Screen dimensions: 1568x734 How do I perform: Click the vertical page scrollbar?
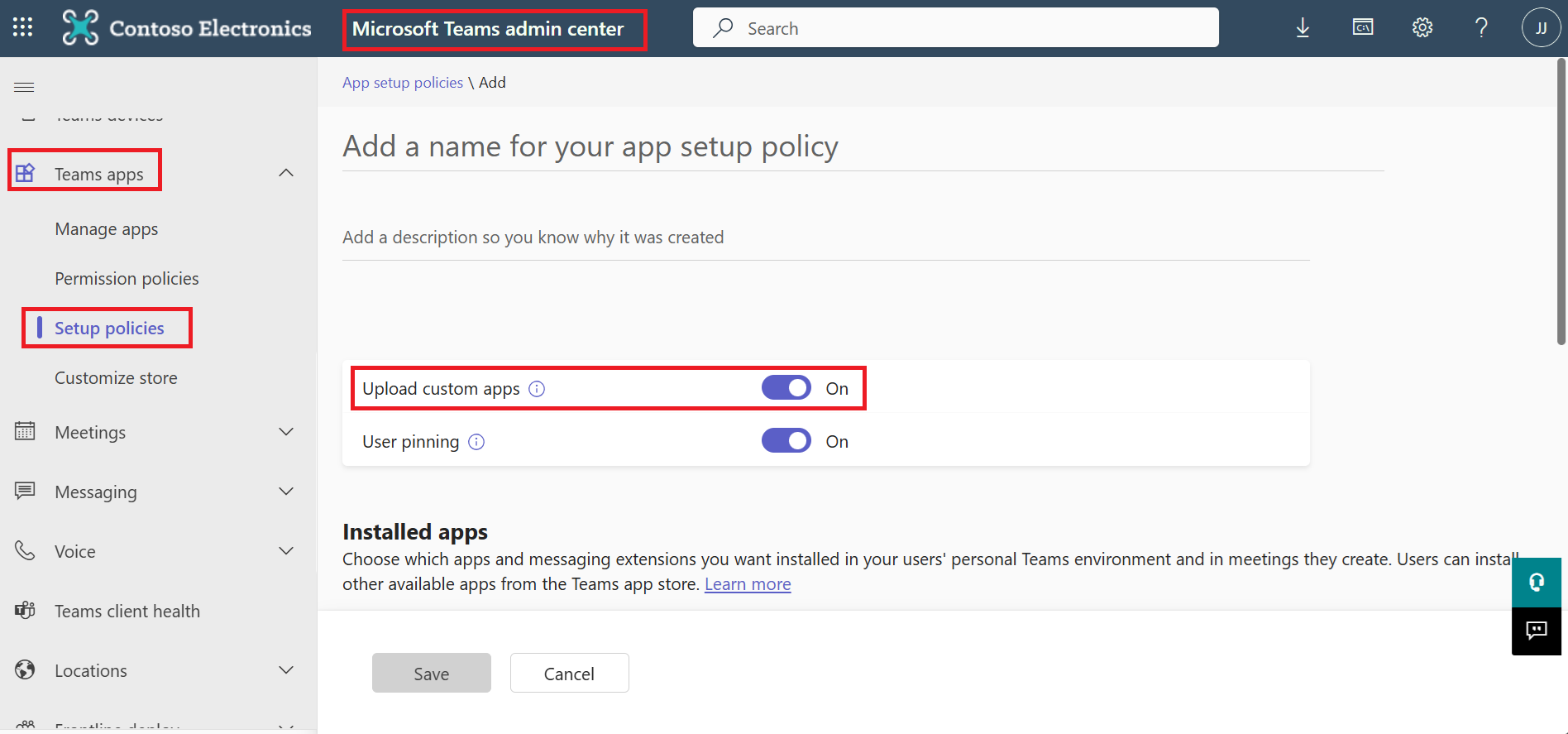(x=1561, y=202)
